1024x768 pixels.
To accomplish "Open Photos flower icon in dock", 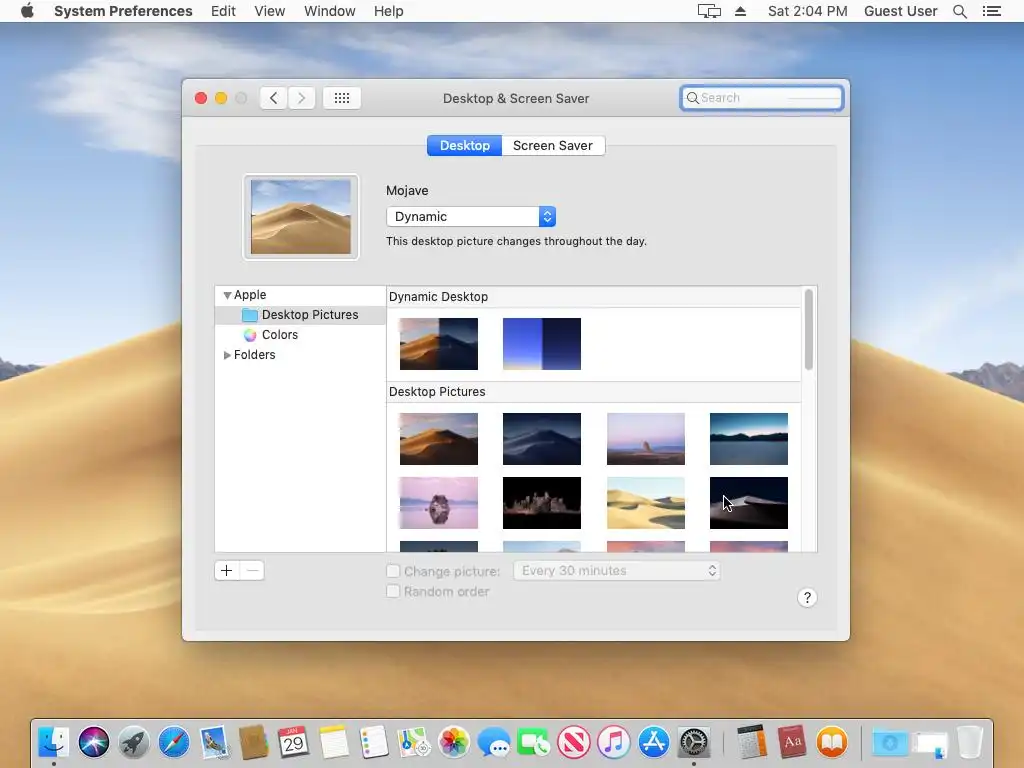I will point(454,743).
